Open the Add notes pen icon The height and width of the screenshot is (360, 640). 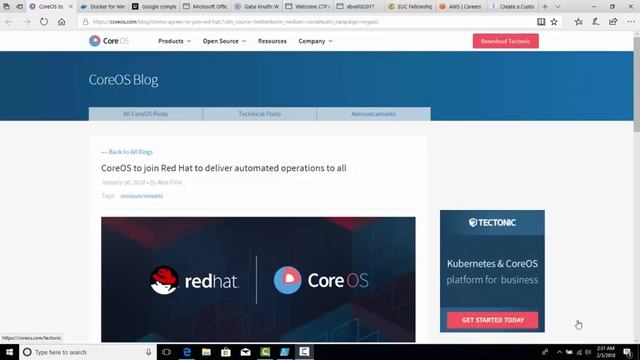[596, 22]
